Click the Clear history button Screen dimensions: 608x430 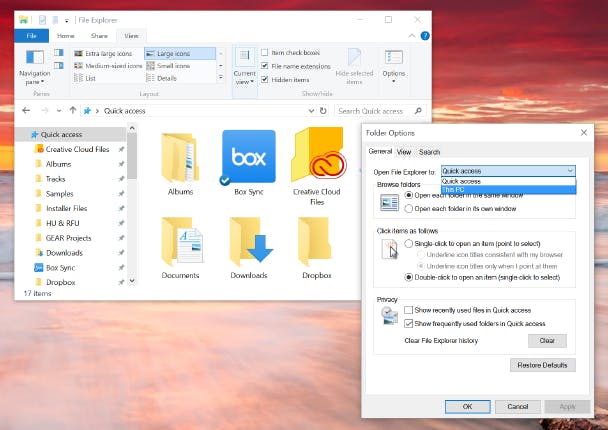pyautogui.click(x=547, y=340)
